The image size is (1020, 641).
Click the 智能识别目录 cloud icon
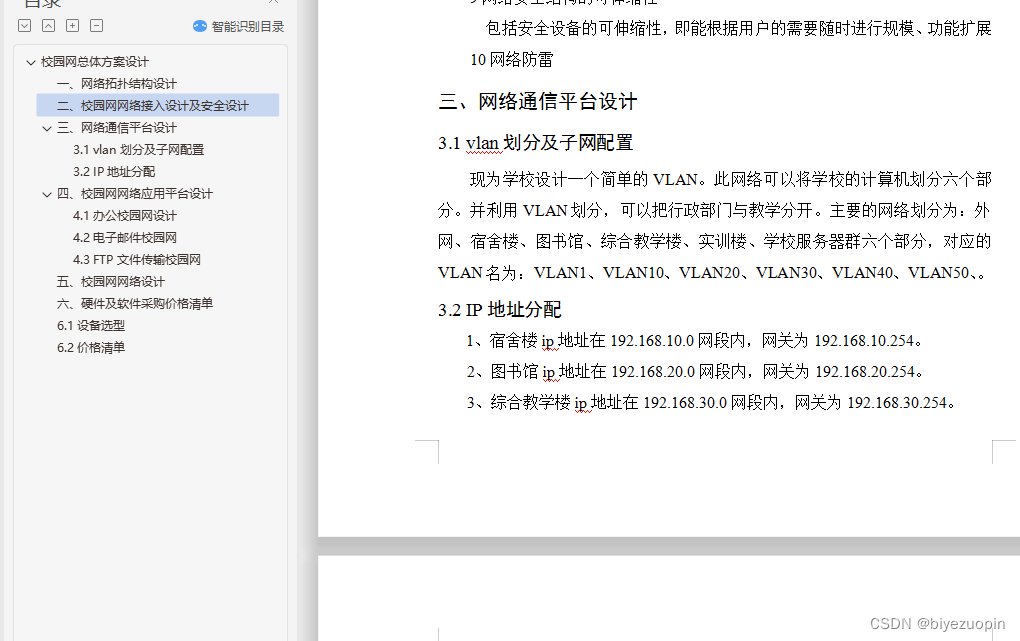pyautogui.click(x=200, y=26)
